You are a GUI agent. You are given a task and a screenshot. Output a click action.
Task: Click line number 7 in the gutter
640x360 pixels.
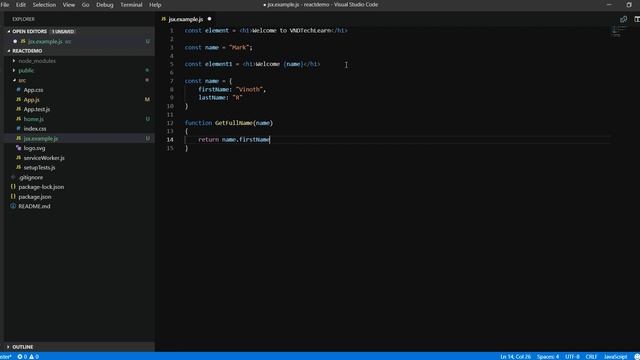coord(171,81)
